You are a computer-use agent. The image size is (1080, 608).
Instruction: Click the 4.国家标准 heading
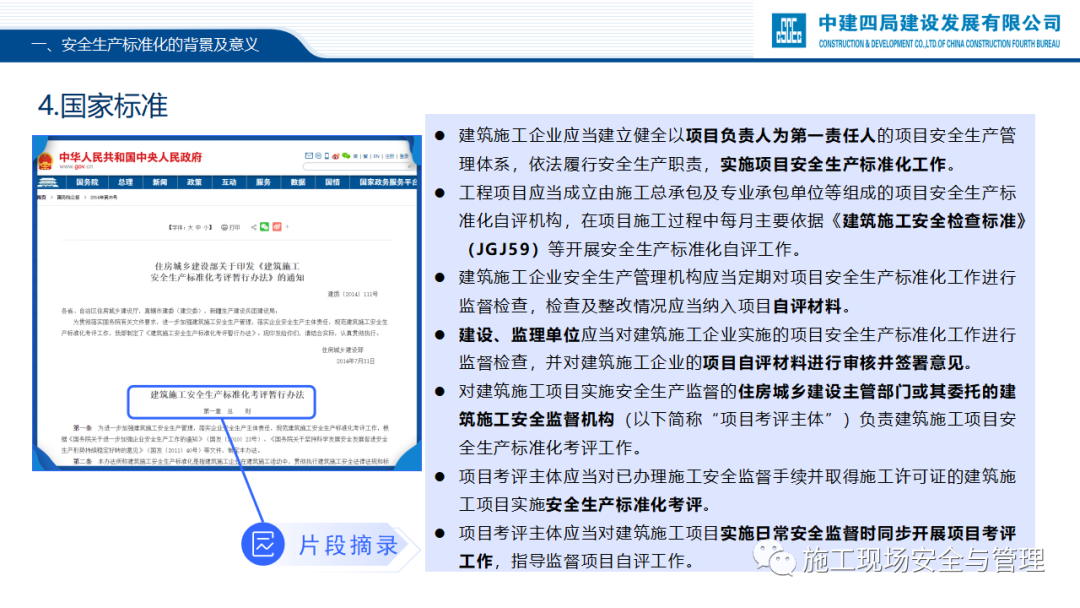[103, 105]
